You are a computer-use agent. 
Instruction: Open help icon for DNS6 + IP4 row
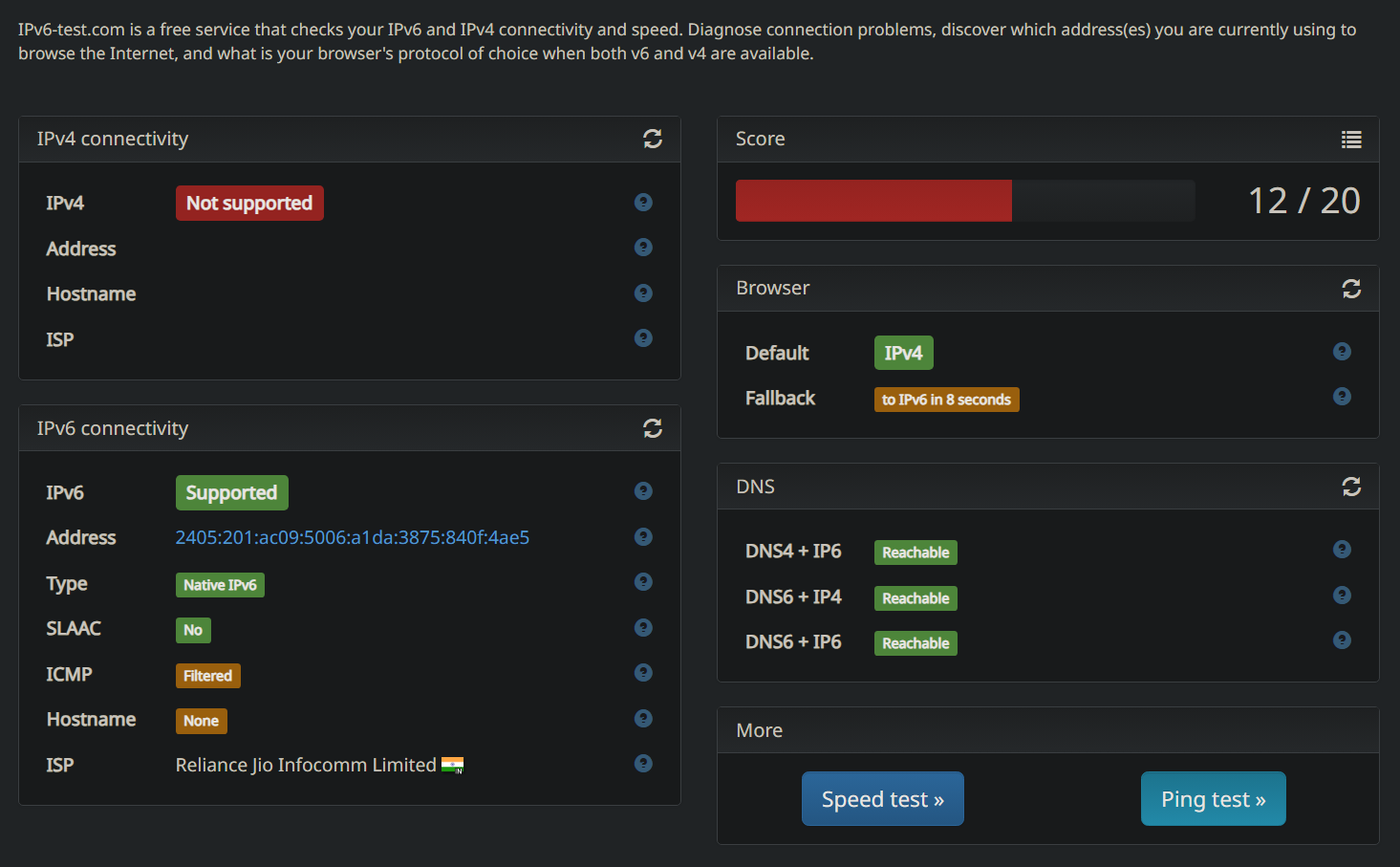point(1342,595)
